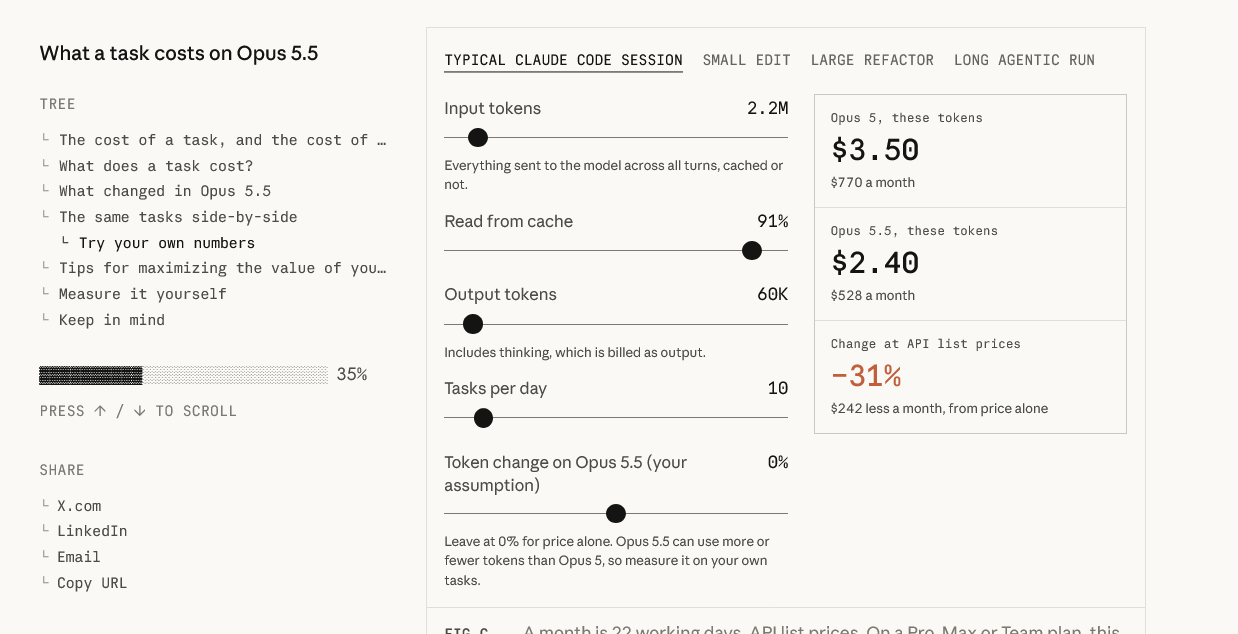Open the Long Agentic Run tab
Viewport: 1238px width, 634px height.
(x=1024, y=60)
